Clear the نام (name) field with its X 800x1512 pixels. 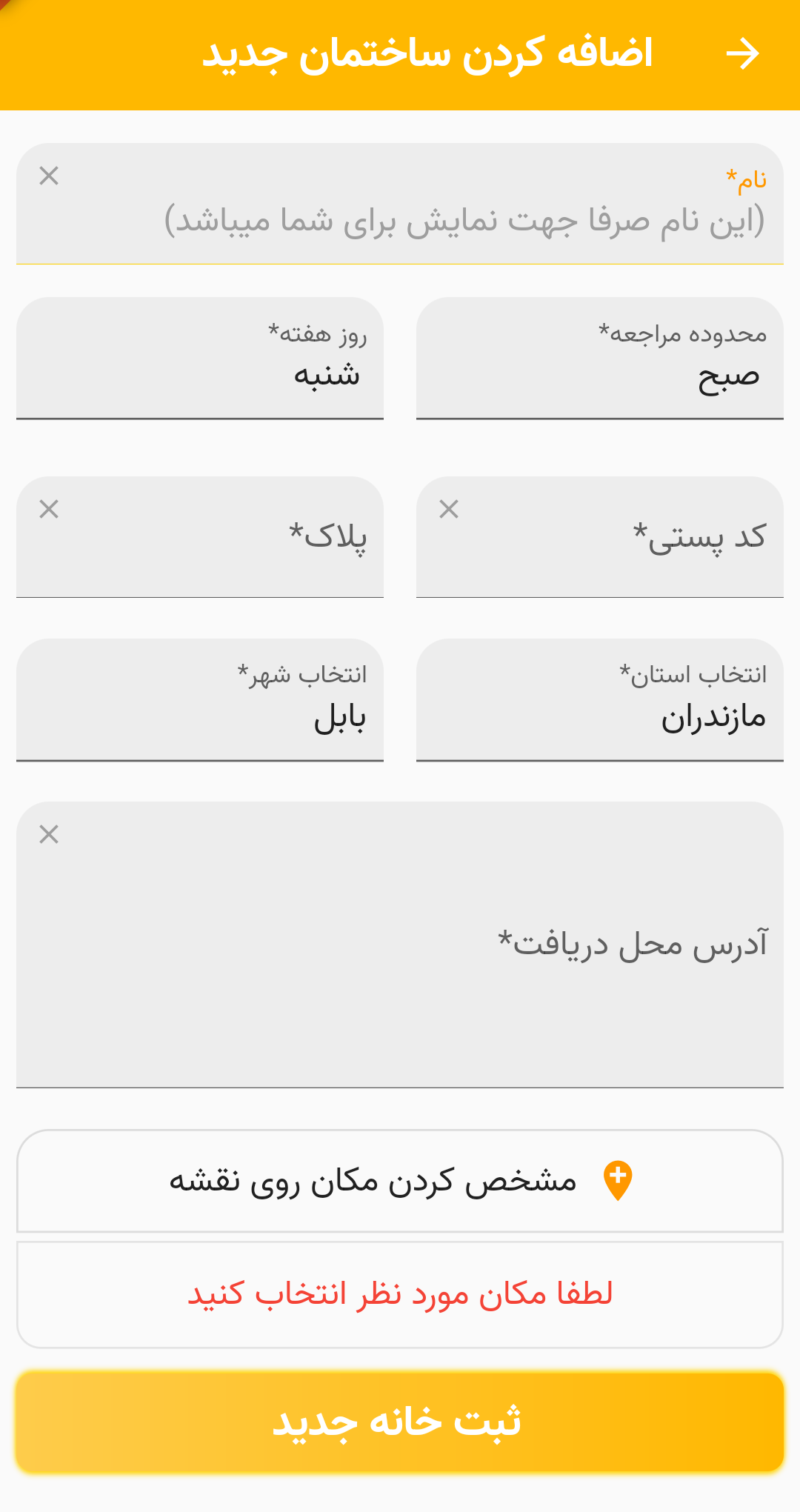pos(49,176)
